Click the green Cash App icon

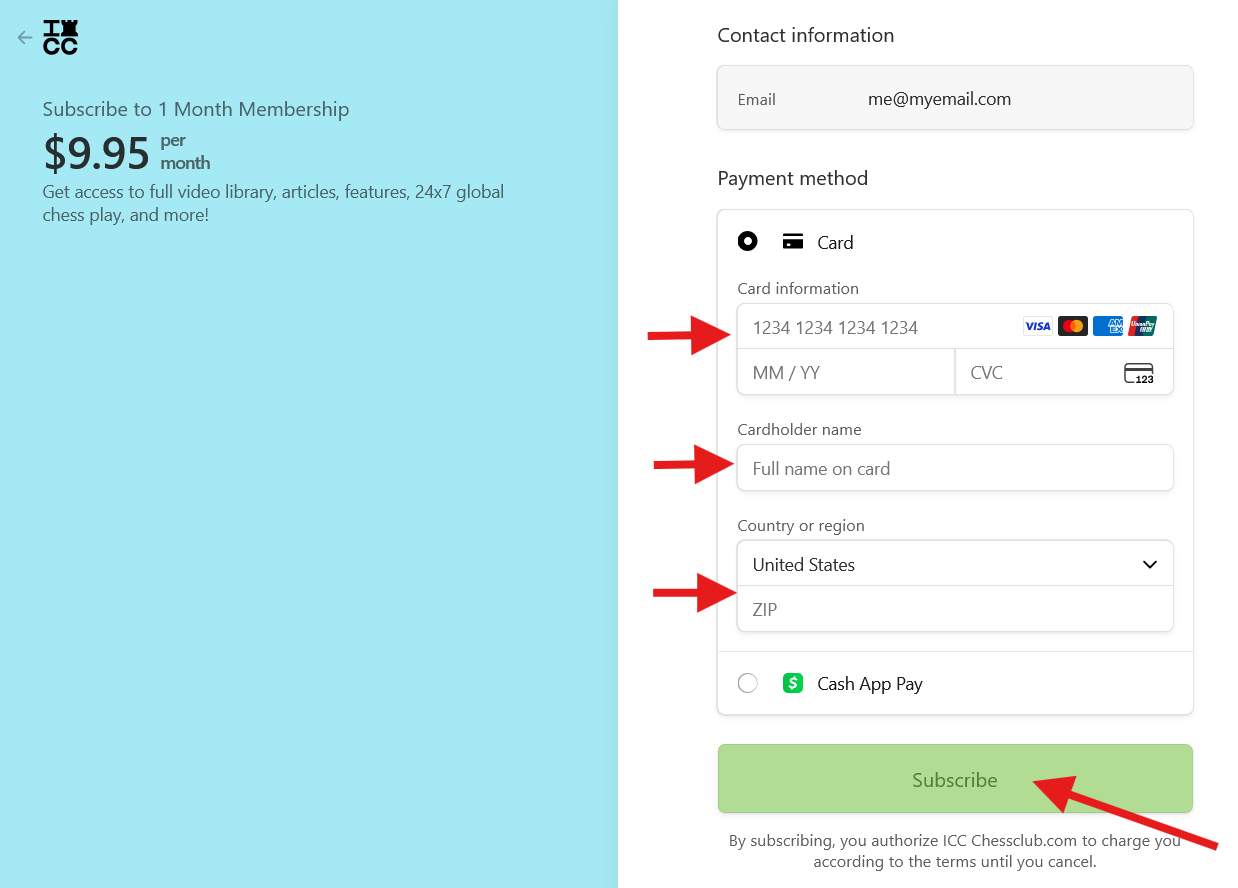(793, 683)
